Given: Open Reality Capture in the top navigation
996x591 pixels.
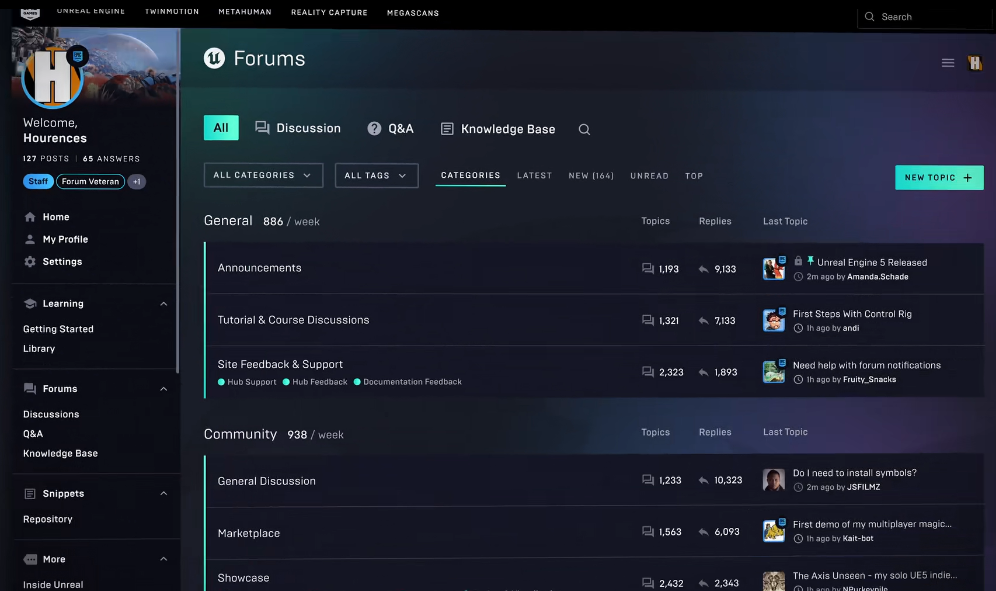Looking at the screenshot, I should (329, 12).
